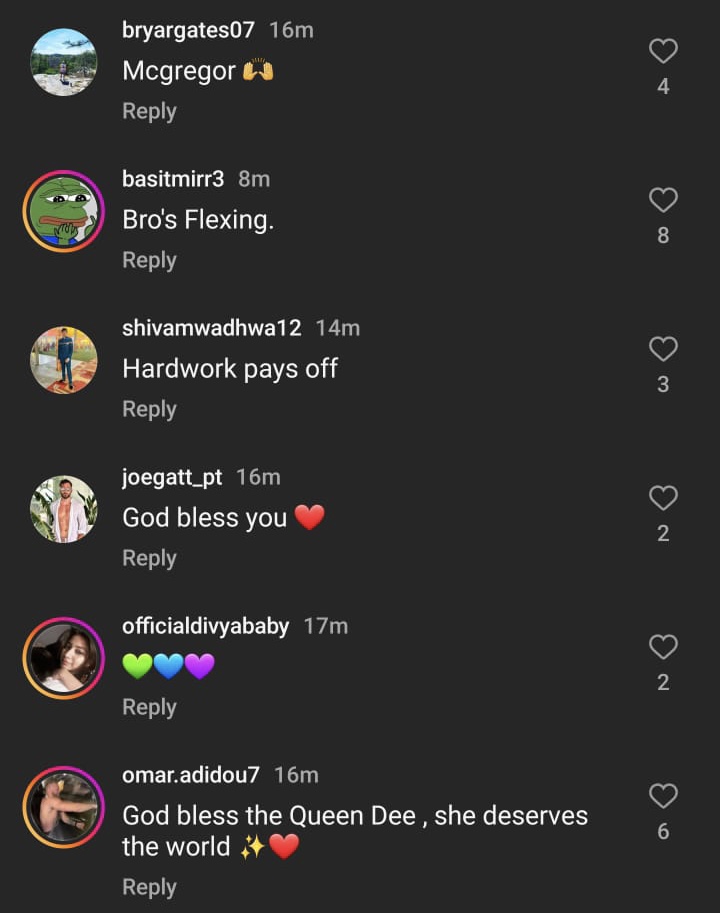This screenshot has height=913, width=720.
Task: Open bryargates07's profile picture
Action: tap(64, 62)
